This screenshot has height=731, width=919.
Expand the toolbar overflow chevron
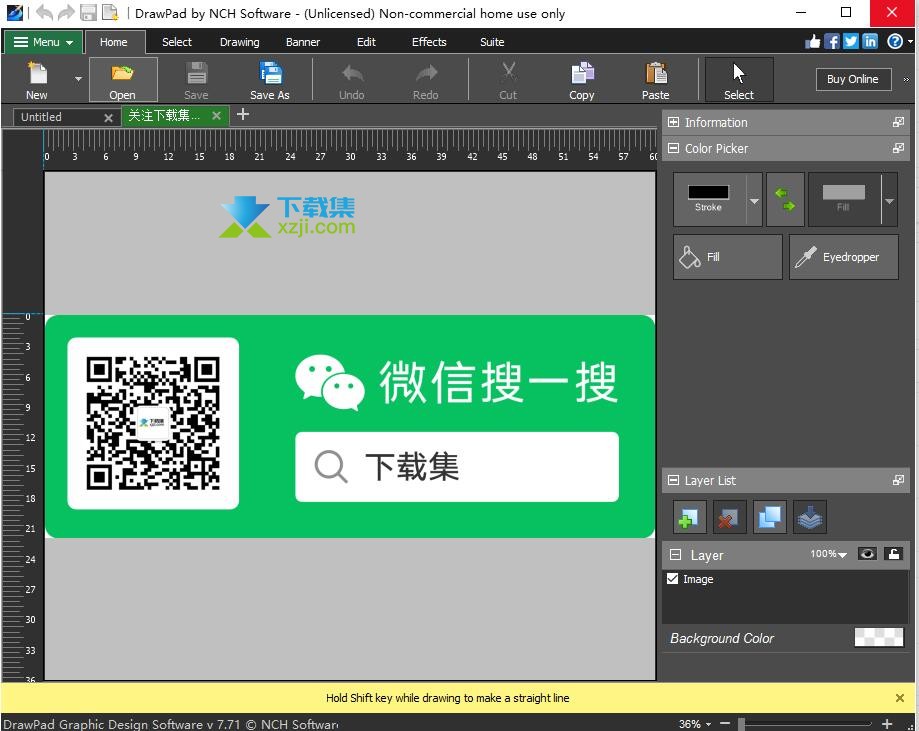(x=906, y=79)
